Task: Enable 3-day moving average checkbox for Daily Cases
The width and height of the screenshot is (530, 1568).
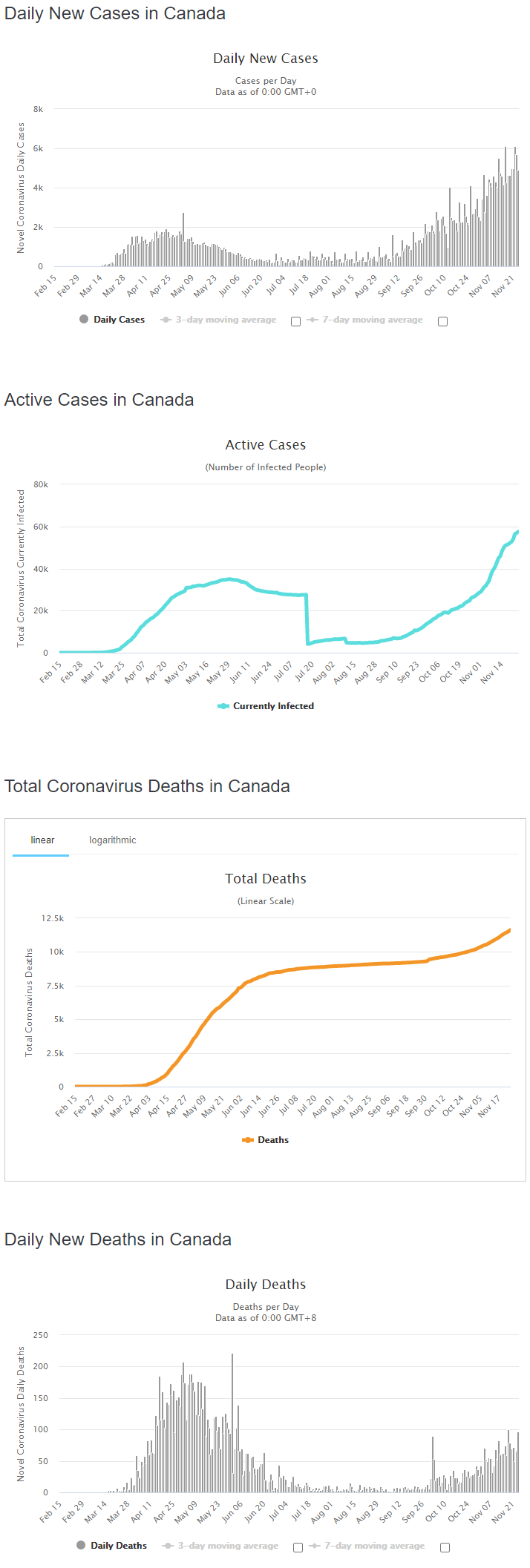Action: [x=295, y=321]
